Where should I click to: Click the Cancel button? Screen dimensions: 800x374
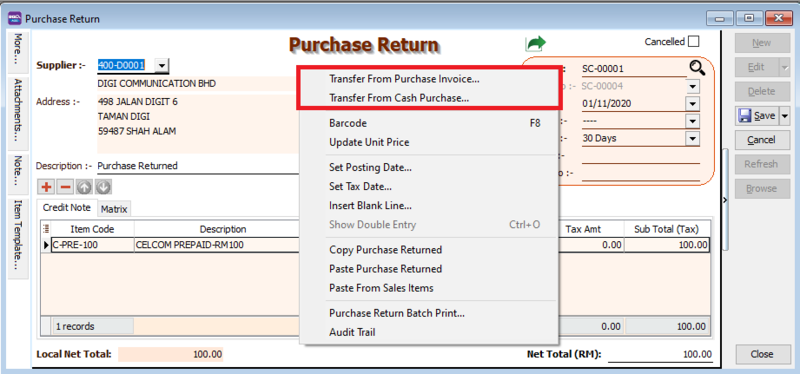pos(762,140)
